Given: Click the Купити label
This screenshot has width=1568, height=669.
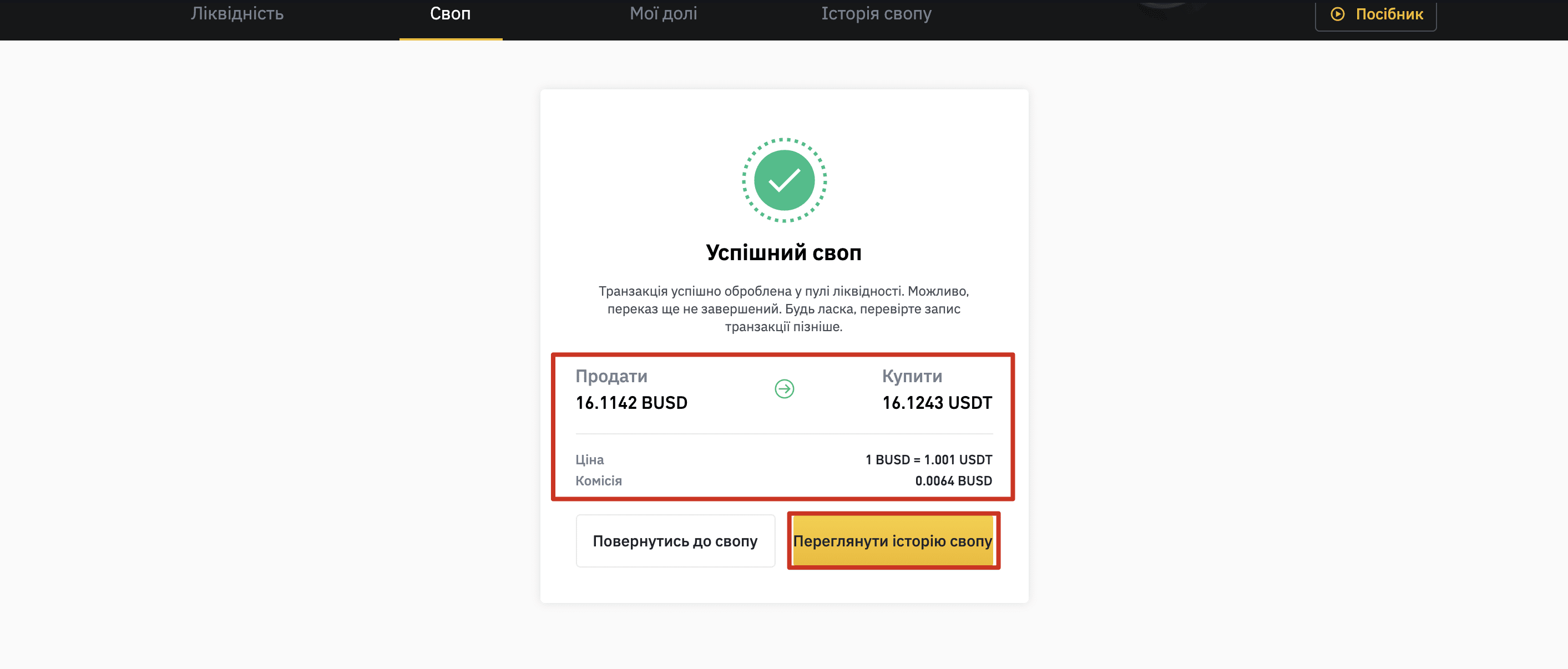Looking at the screenshot, I should click(x=912, y=376).
